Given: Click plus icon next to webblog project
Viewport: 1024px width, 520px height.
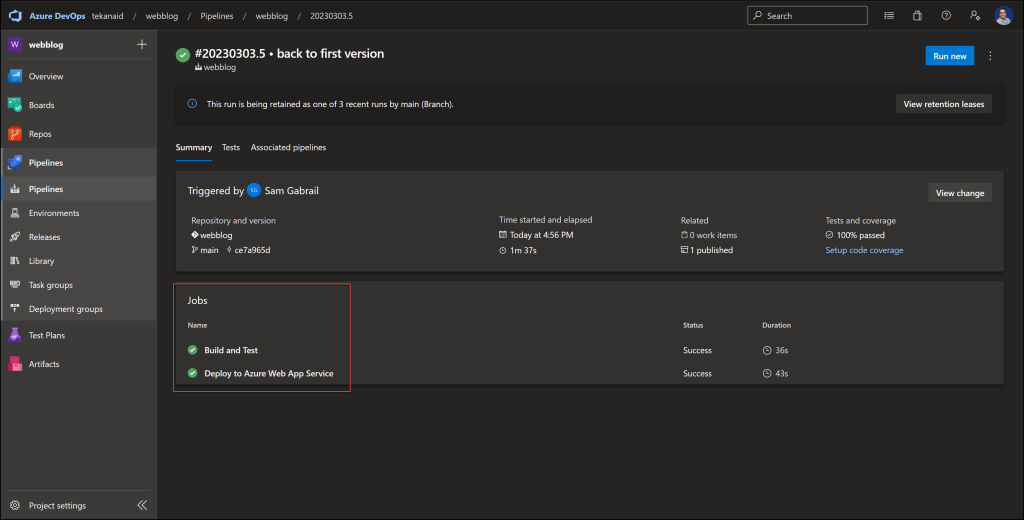Looking at the screenshot, I should pyautogui.click(x=141, y=45).
